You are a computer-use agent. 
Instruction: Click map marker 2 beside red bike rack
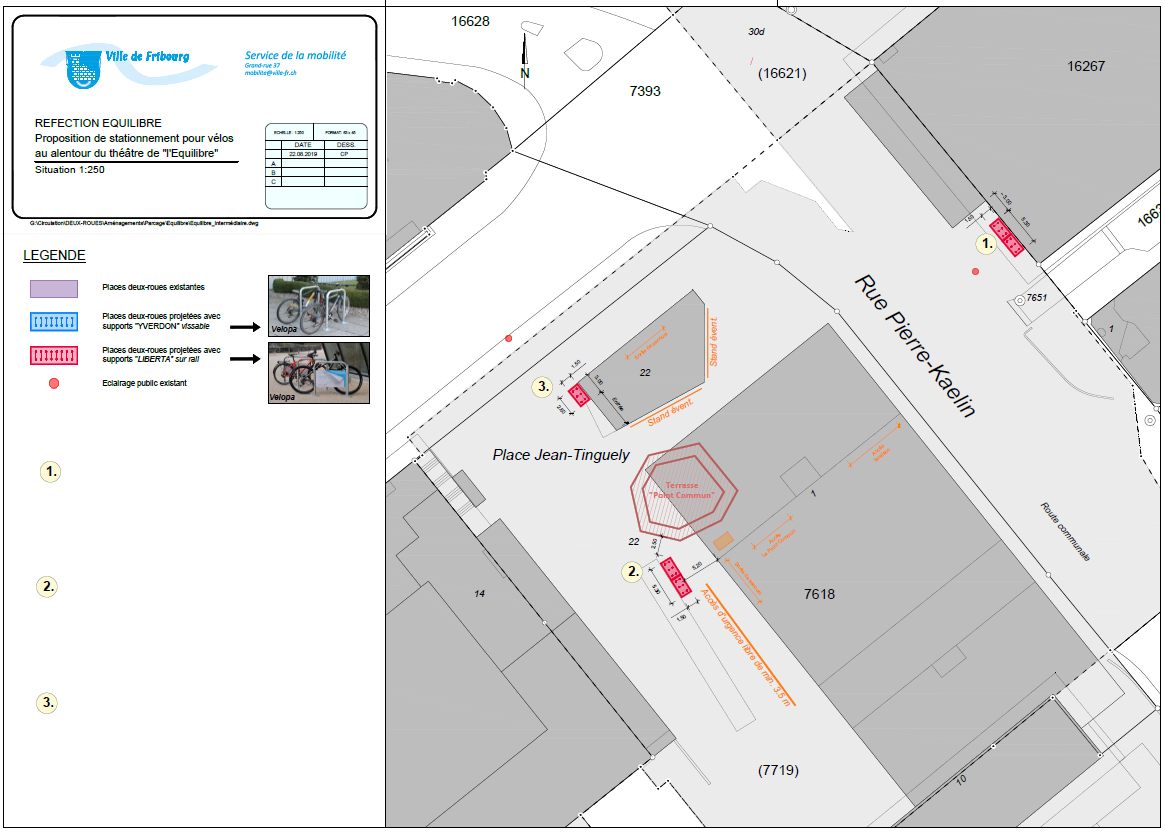[632, 572]
